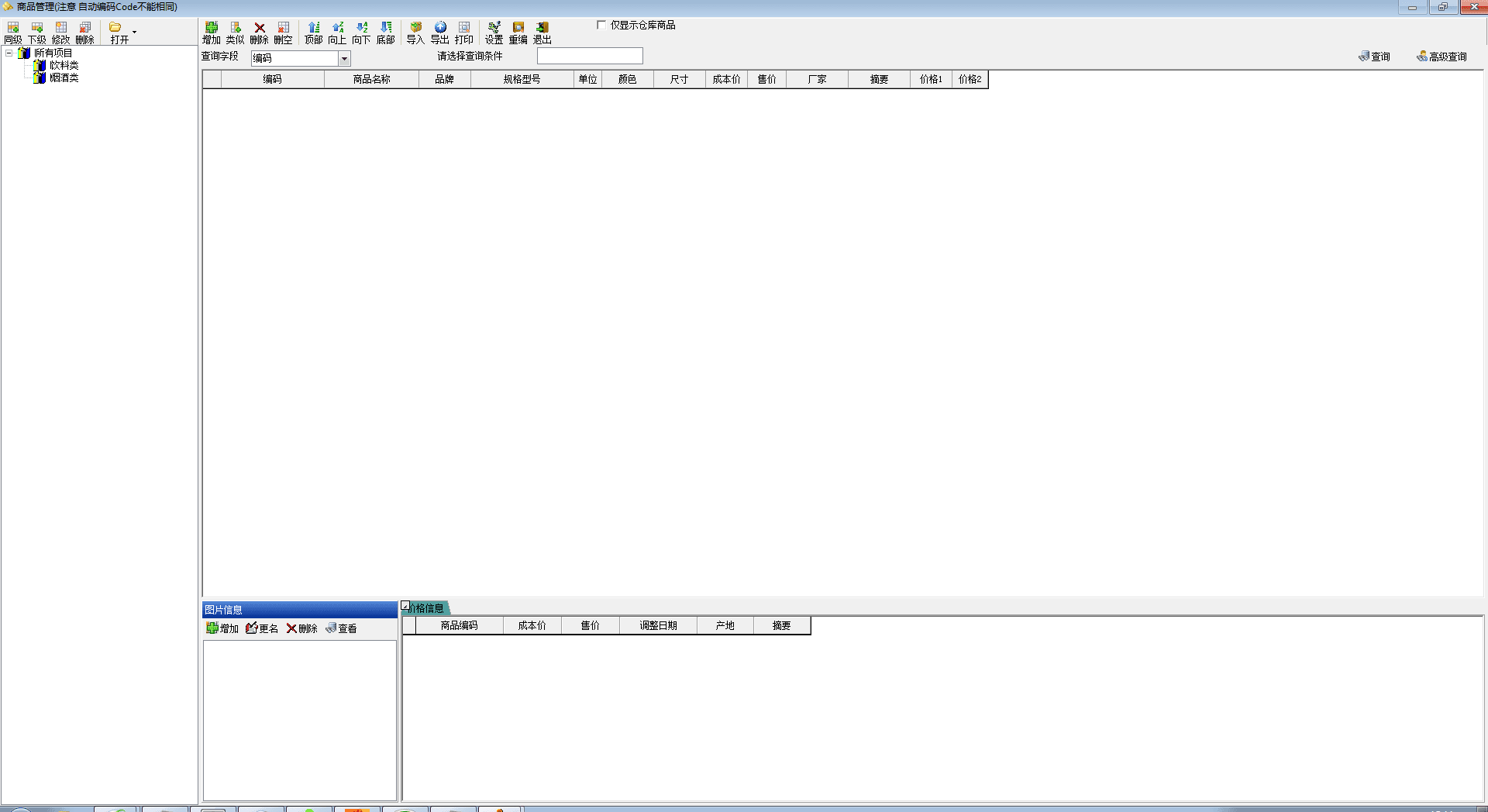The image size is (1488, 812).
Task: Add a 下级 (sub-level) category
Action: [x=36, y=32]
